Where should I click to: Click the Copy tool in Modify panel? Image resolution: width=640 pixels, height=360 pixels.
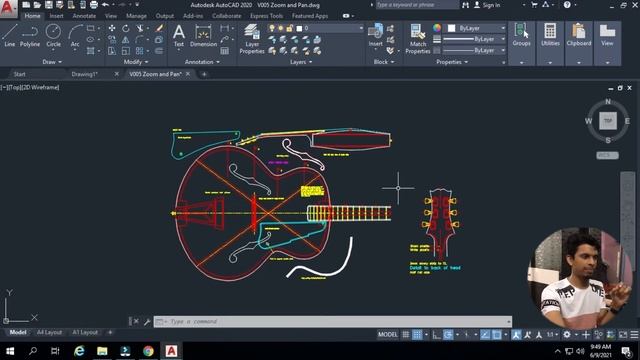[x=112, y=40]
